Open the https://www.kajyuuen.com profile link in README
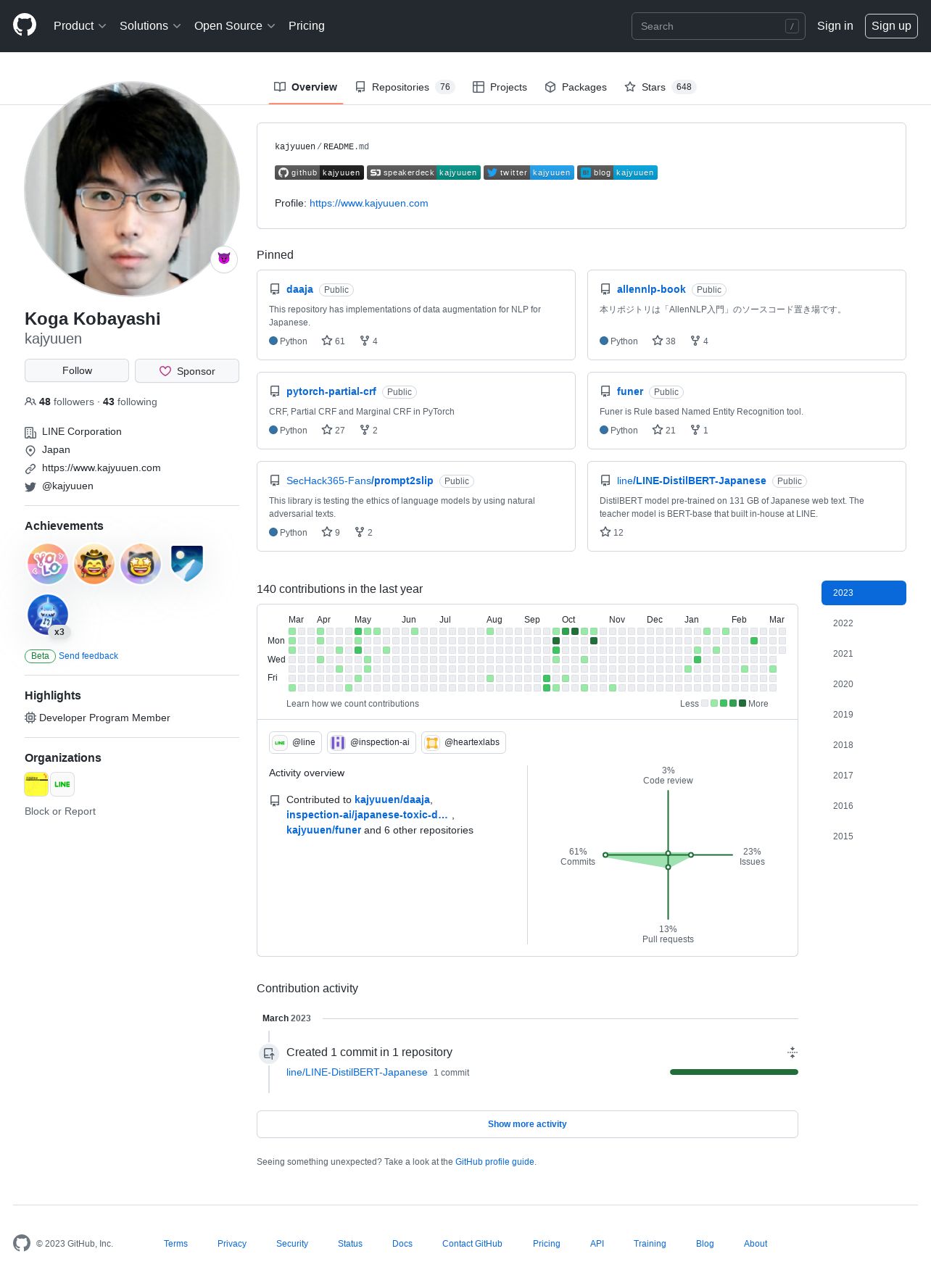 pyautogui.click(x=368, y=203)
